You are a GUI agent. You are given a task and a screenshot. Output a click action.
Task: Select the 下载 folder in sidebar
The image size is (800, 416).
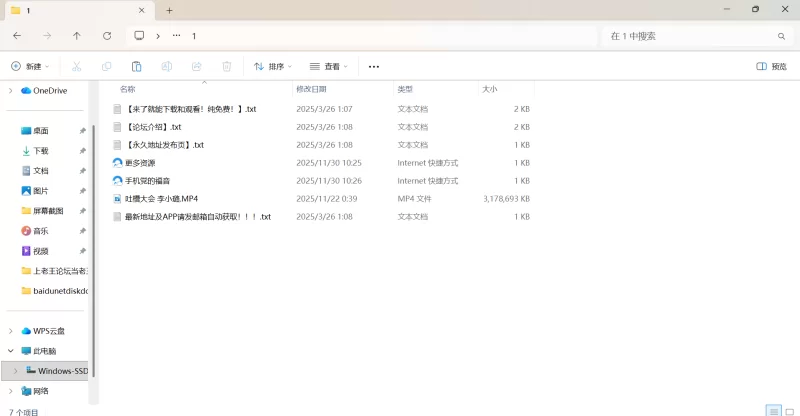[40, 150]
